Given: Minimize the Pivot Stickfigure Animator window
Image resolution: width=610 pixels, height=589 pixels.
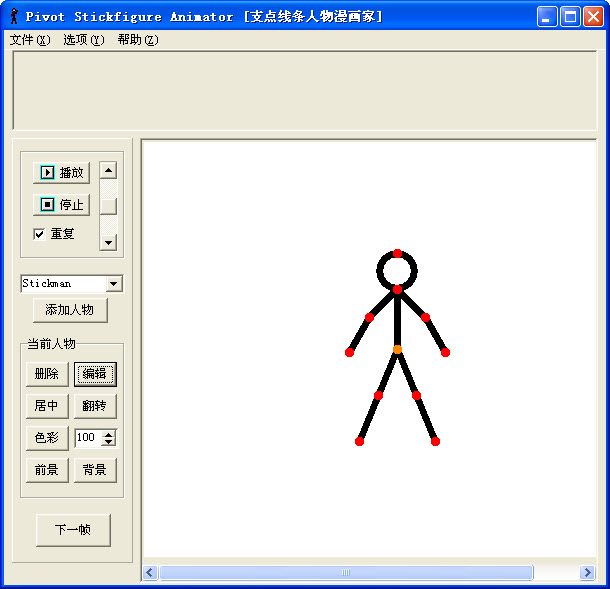Looking at the screenshot, I should point(547,17).
